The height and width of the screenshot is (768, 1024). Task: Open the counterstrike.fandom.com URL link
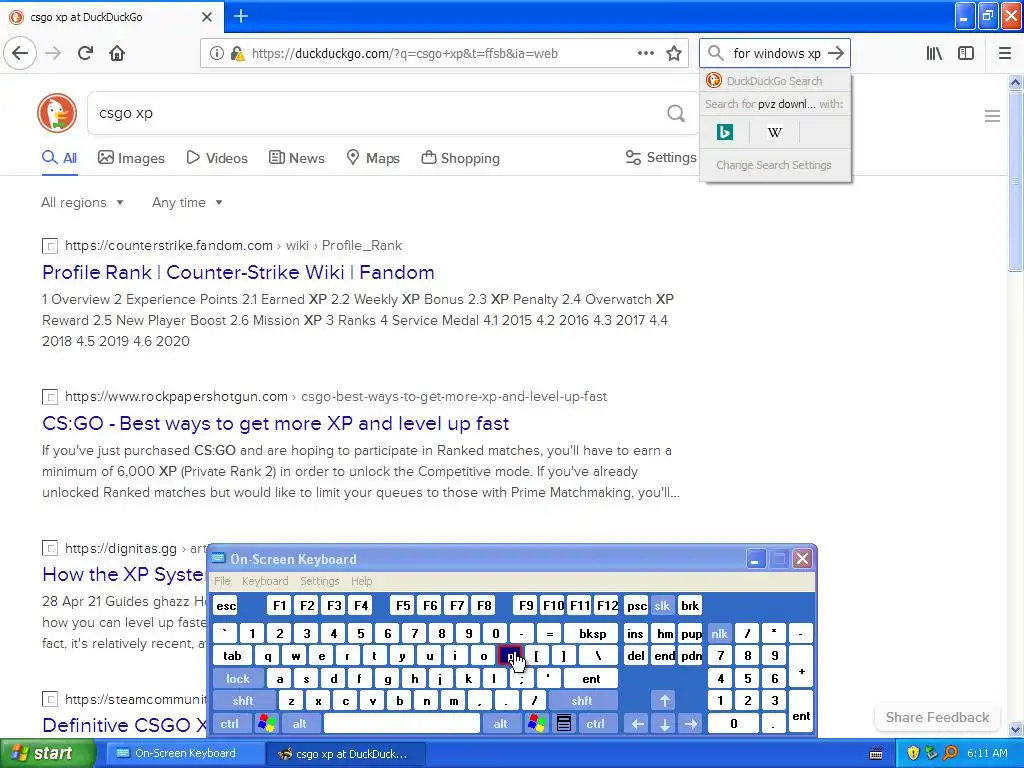(168, 246)
